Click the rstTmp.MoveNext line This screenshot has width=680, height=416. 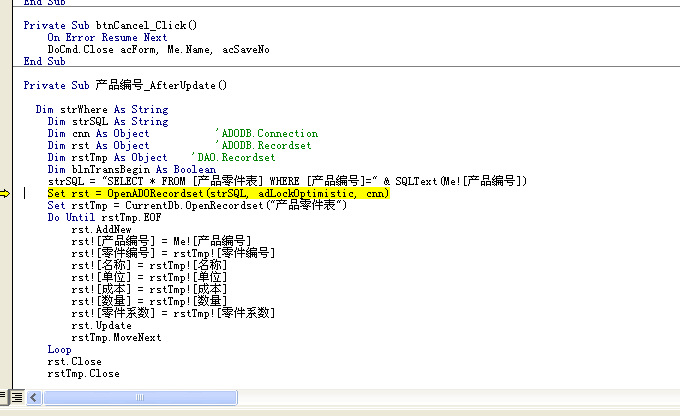point(116,337)
